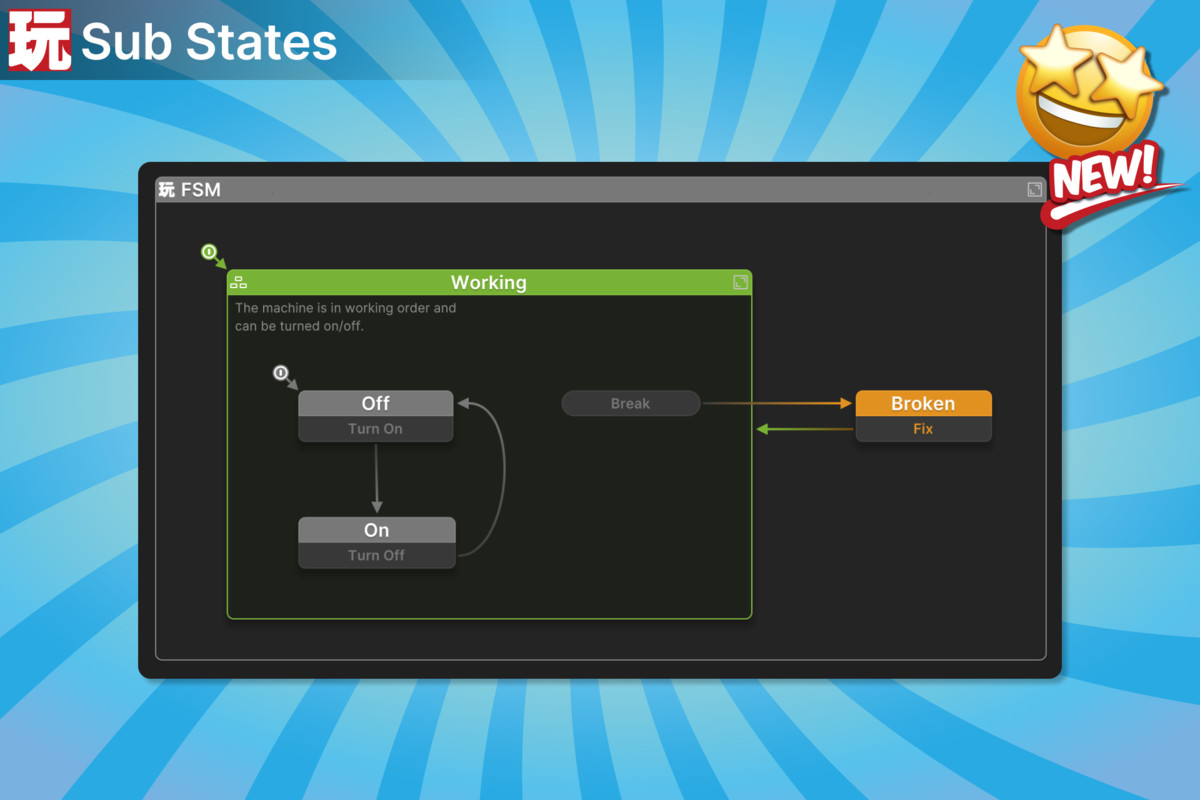Click the Working state description text
Image resolution: width=1200 pixels, height=800 pixels.
(346, 317)
